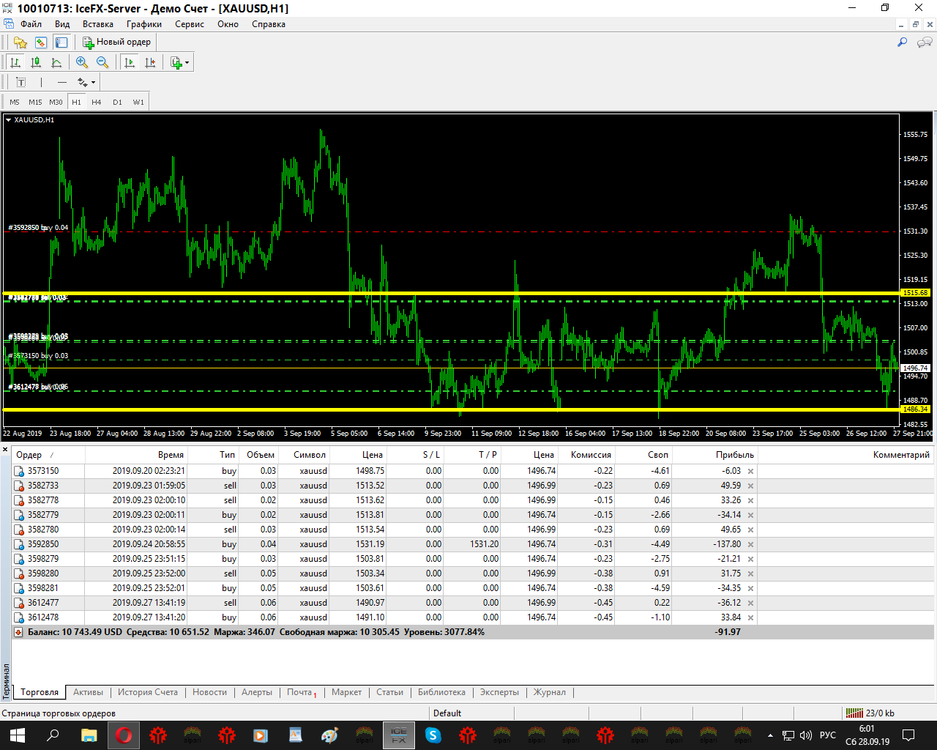Select the horizontal line drawing tool

pyautogui.click(x=62, y=82)
